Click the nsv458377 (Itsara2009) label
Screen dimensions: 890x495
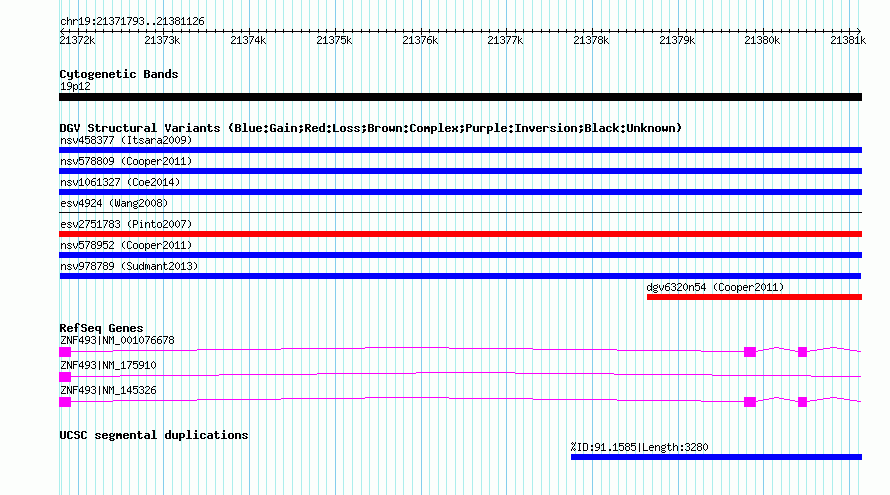click(x=126, y=140)
